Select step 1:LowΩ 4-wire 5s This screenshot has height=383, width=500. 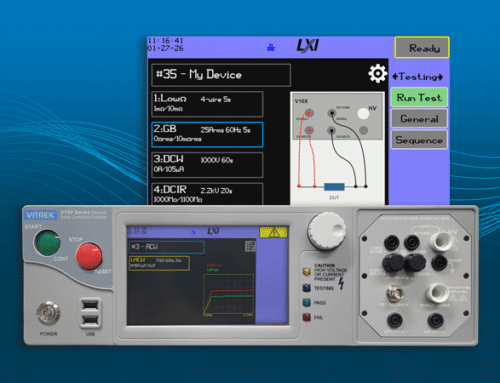pos(207,104)
